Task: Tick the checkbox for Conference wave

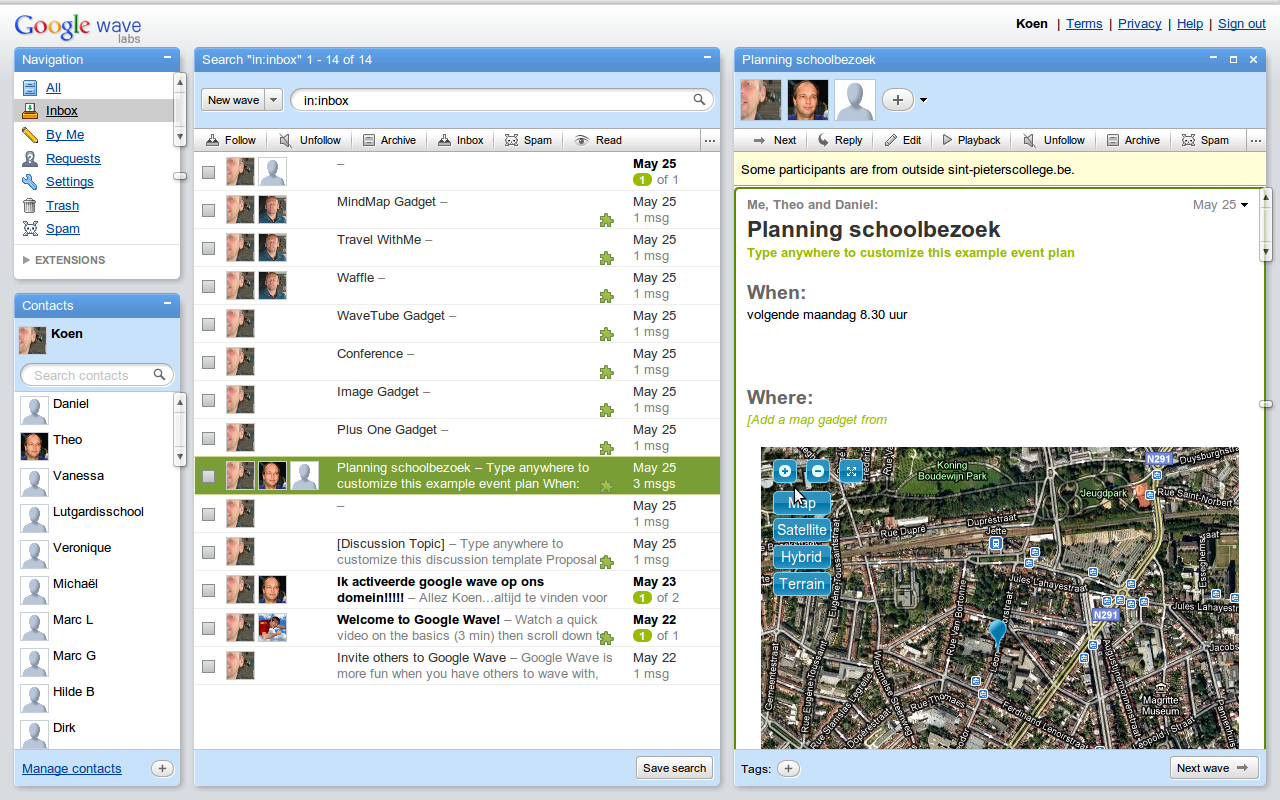Action: [x=208, y=362]
